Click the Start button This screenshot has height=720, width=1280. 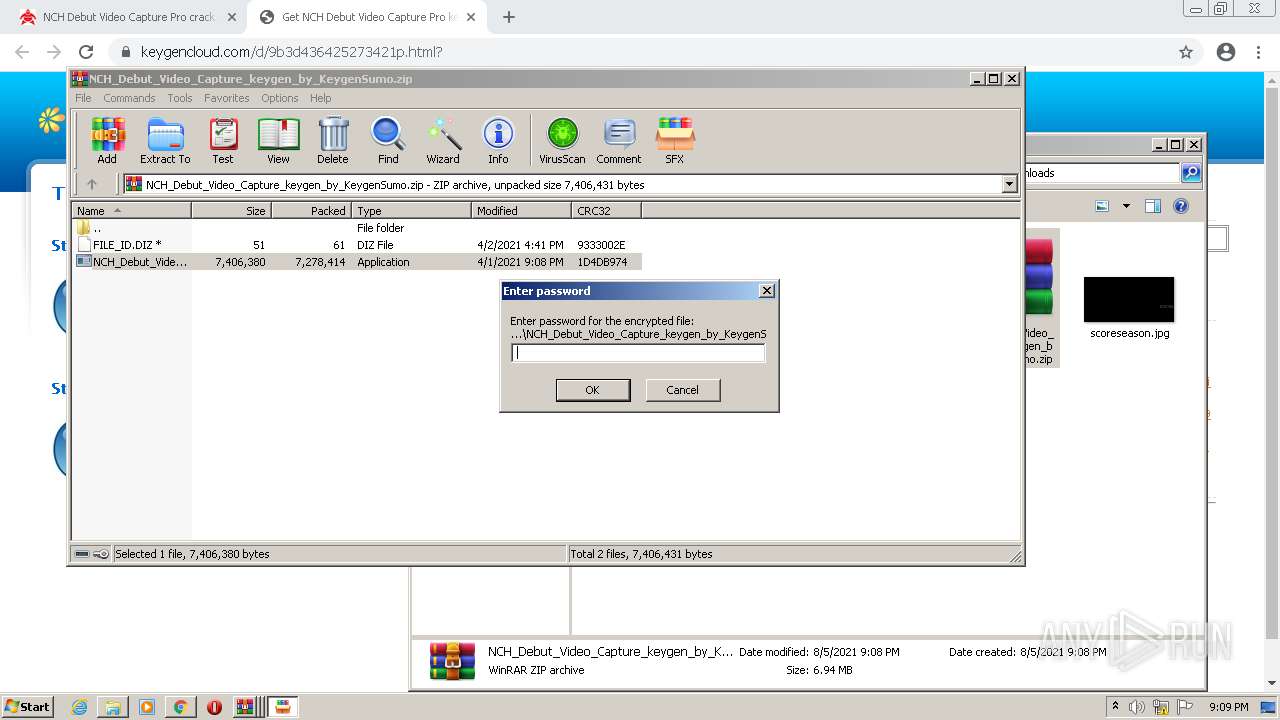click(27, 707)
